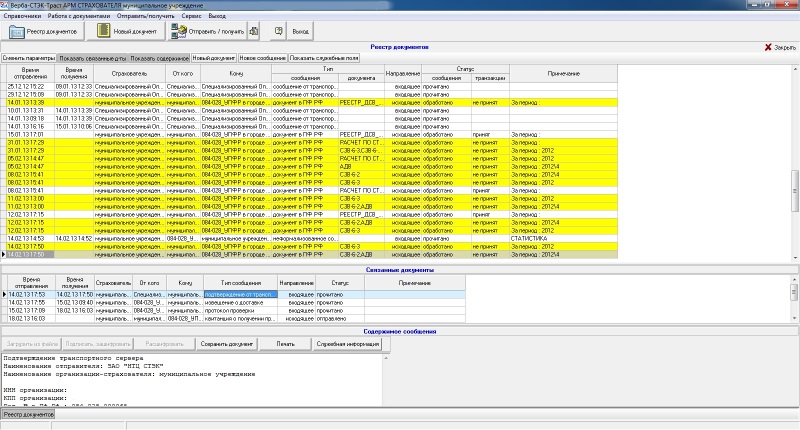
Task: Click the greyed Загрузить из файла button
Action: point(32,344)
